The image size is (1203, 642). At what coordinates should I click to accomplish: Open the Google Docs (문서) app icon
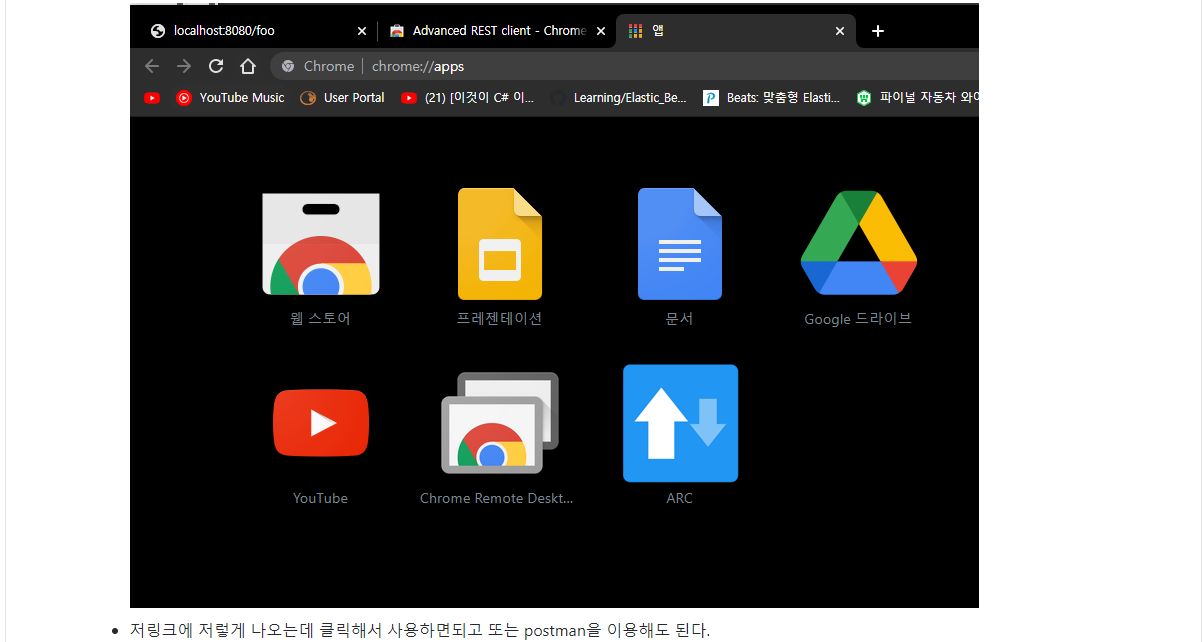(680, 244)
